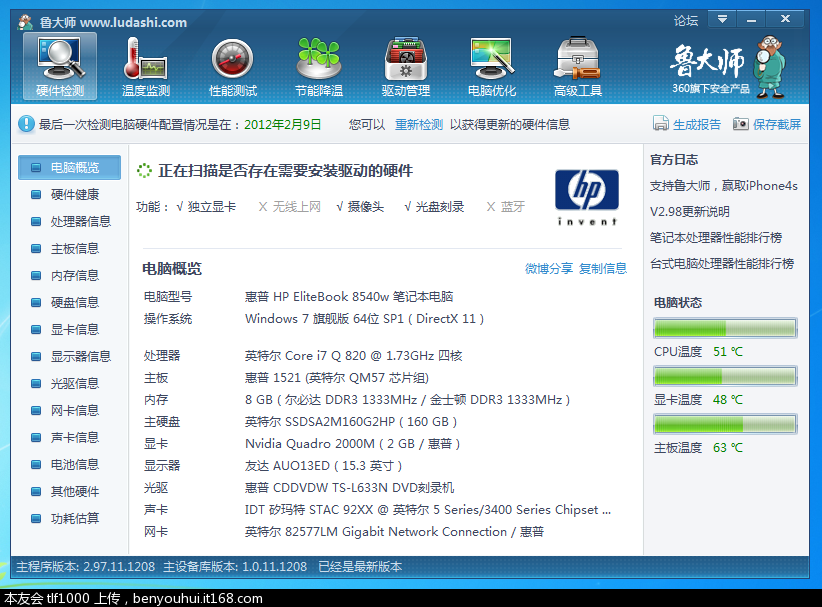Click the CPU温度 temperature bar

click(725, 328)
